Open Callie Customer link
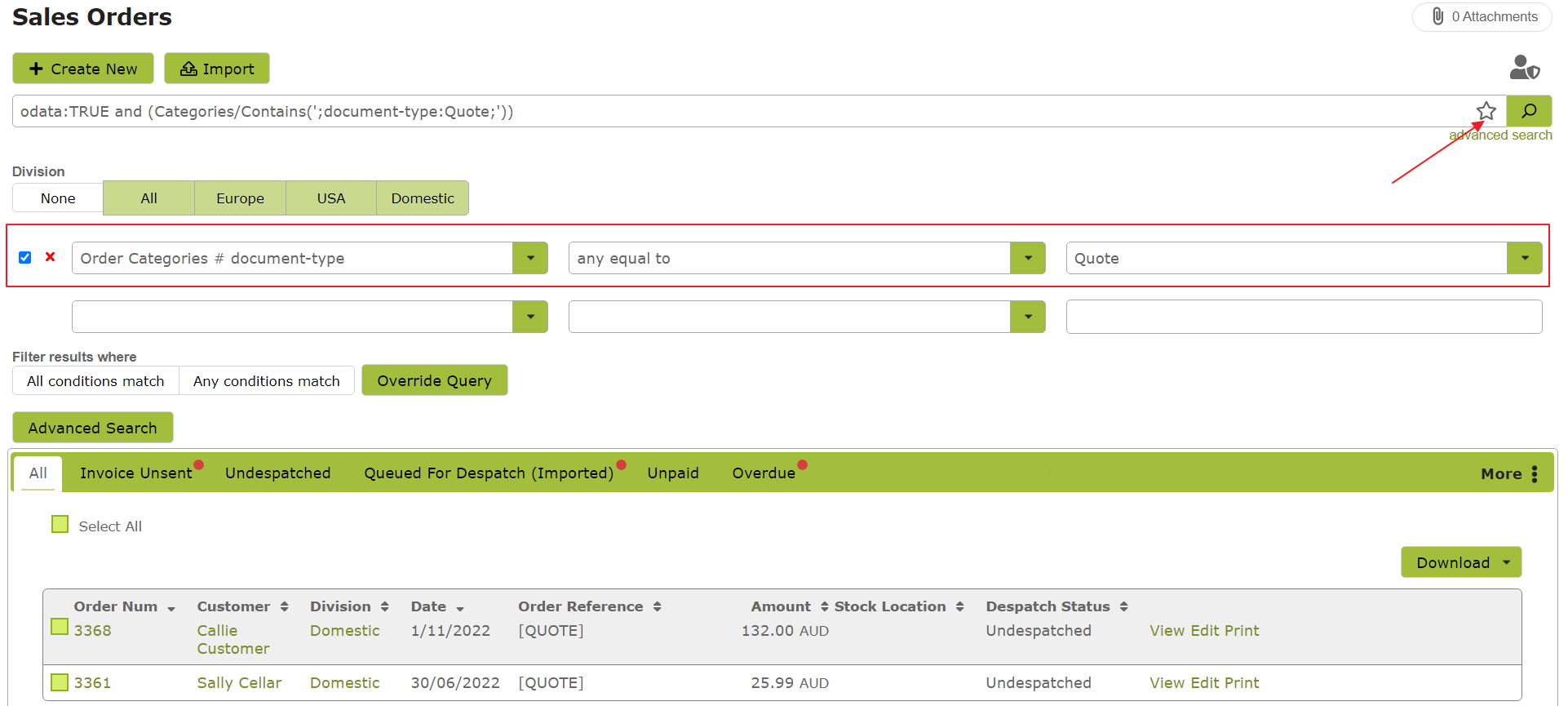The width and height of the screenshot is (1568, 706). (233, 640)
